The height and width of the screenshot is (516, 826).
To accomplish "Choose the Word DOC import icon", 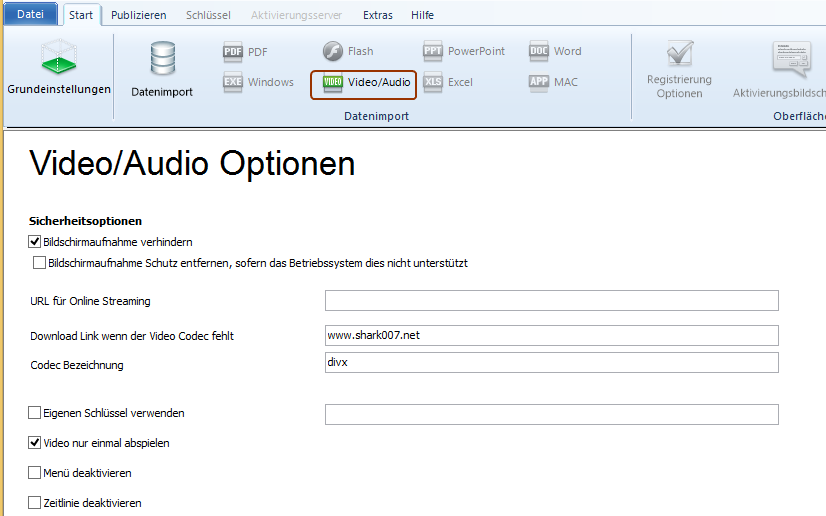I will 539,51.
